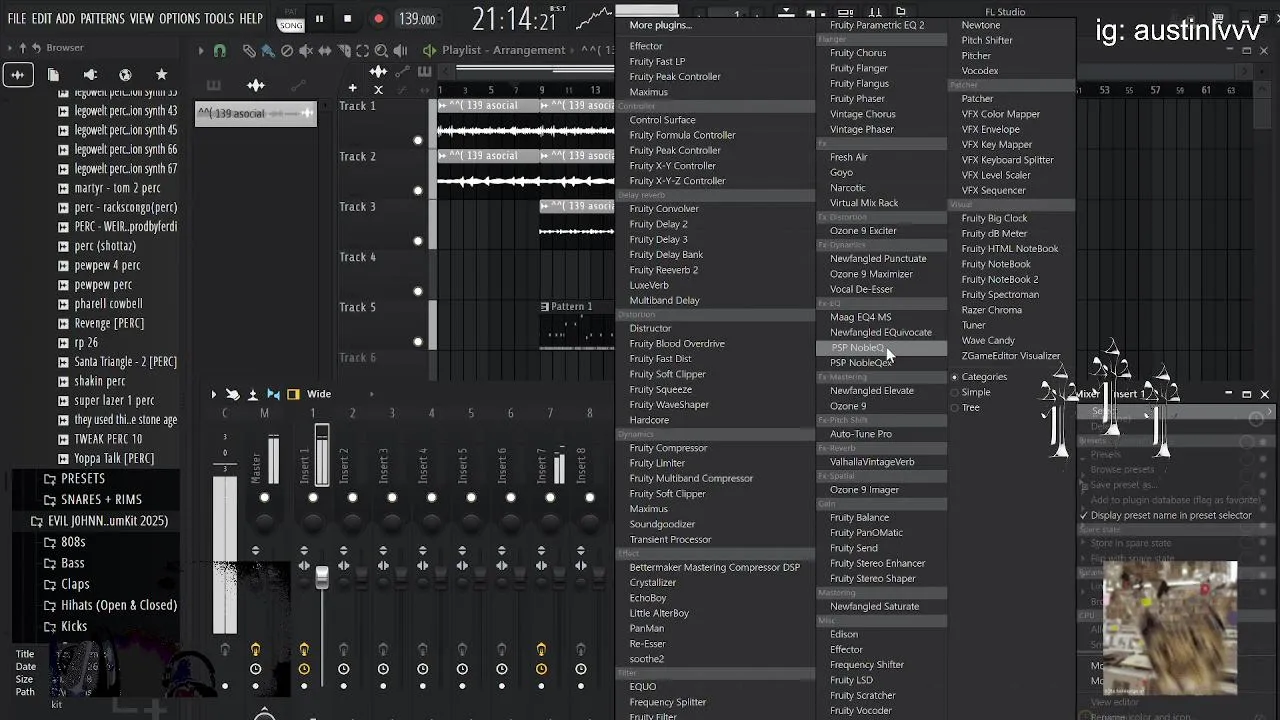Image resolution: width=1280 pixels, height=720 pixels.
Task: Select the playback speaker tool in playlist
Action: click(x=401, y=51)
